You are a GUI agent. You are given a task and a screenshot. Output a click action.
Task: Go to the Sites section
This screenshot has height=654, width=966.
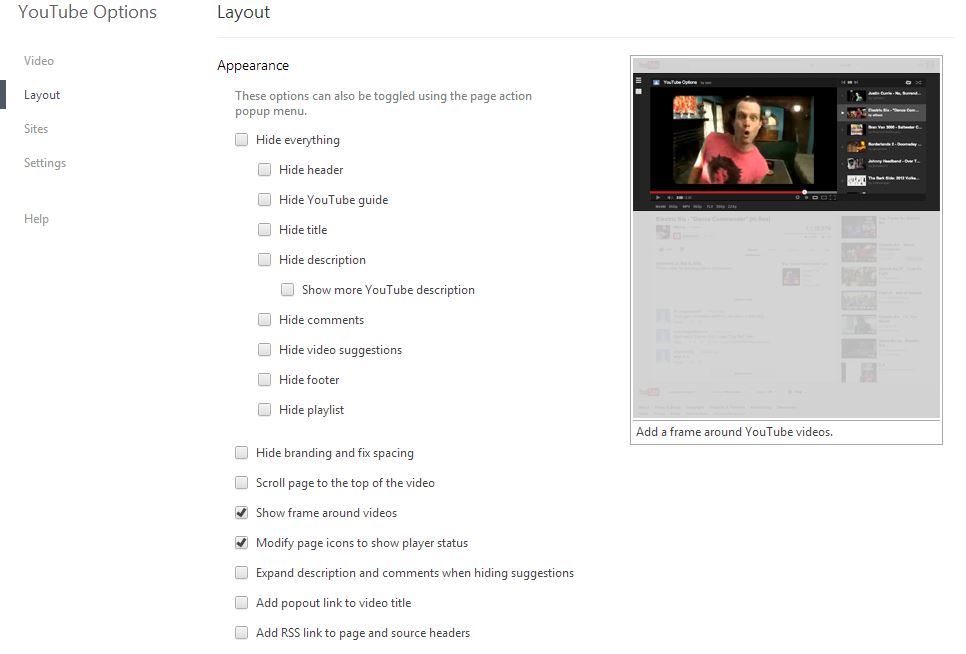click(36, 129)
